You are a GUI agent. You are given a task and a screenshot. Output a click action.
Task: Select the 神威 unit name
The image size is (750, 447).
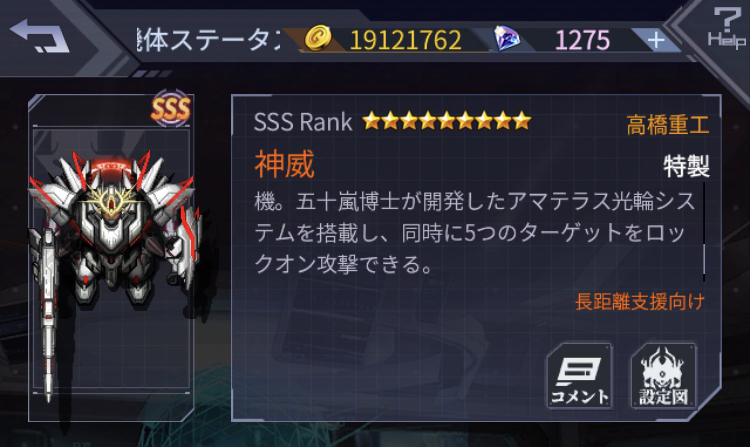pyautogui.click(x=285, y=164)
